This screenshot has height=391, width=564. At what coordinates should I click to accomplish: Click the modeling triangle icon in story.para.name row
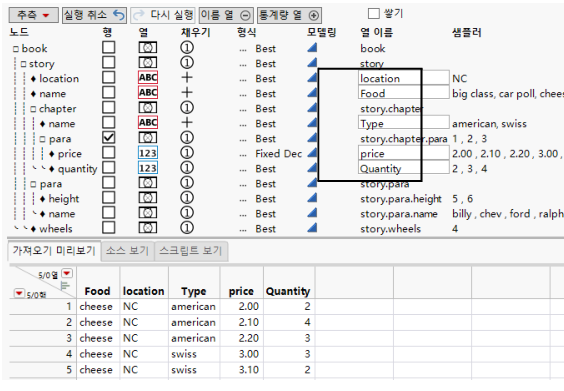[312, 213]
